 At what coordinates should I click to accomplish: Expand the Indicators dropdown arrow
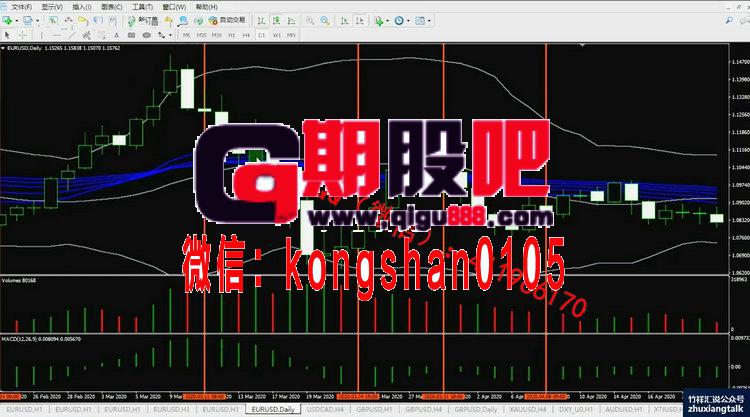[387, 21]
